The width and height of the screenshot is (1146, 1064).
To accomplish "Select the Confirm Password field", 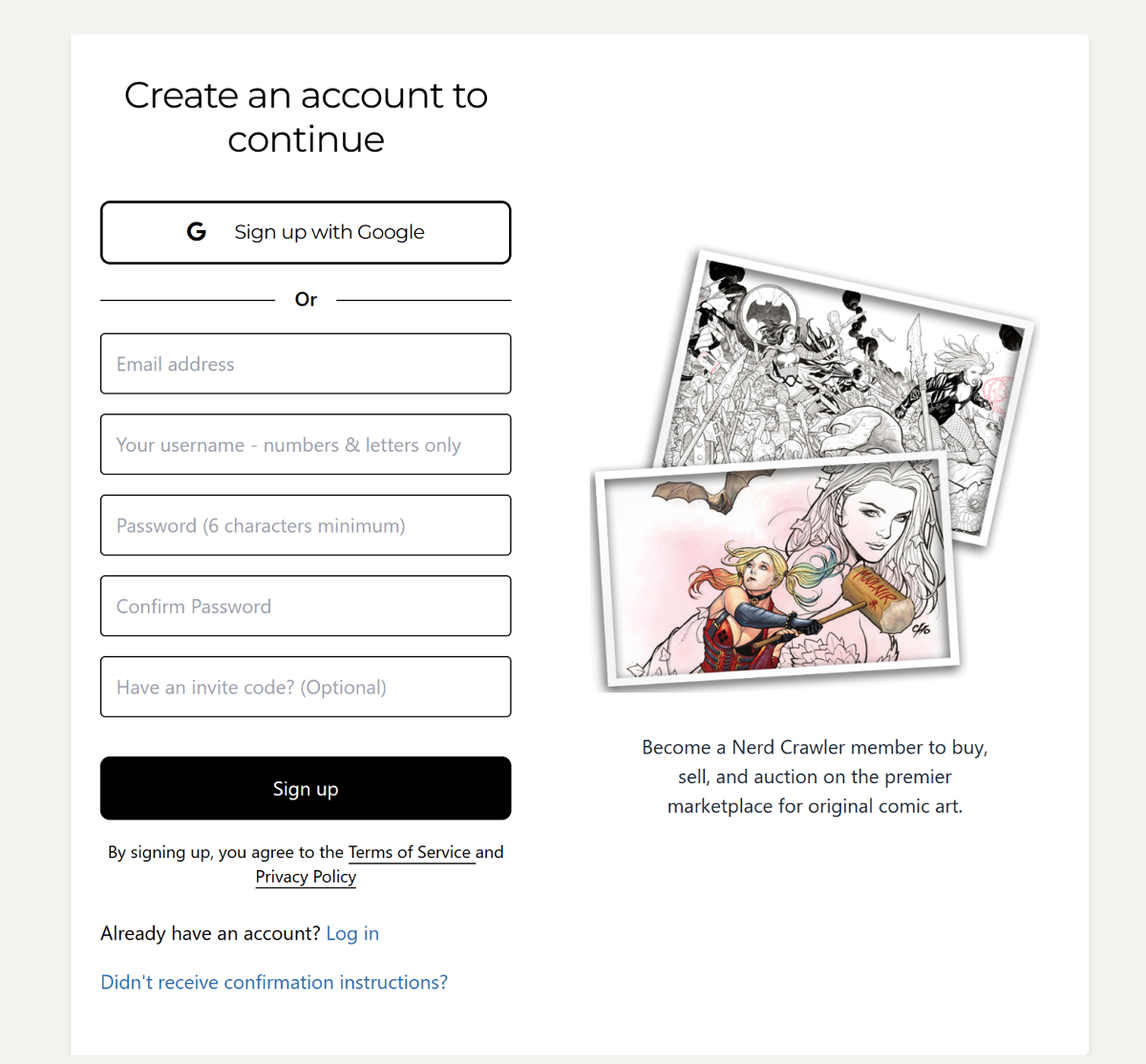I will coord(306,606).
